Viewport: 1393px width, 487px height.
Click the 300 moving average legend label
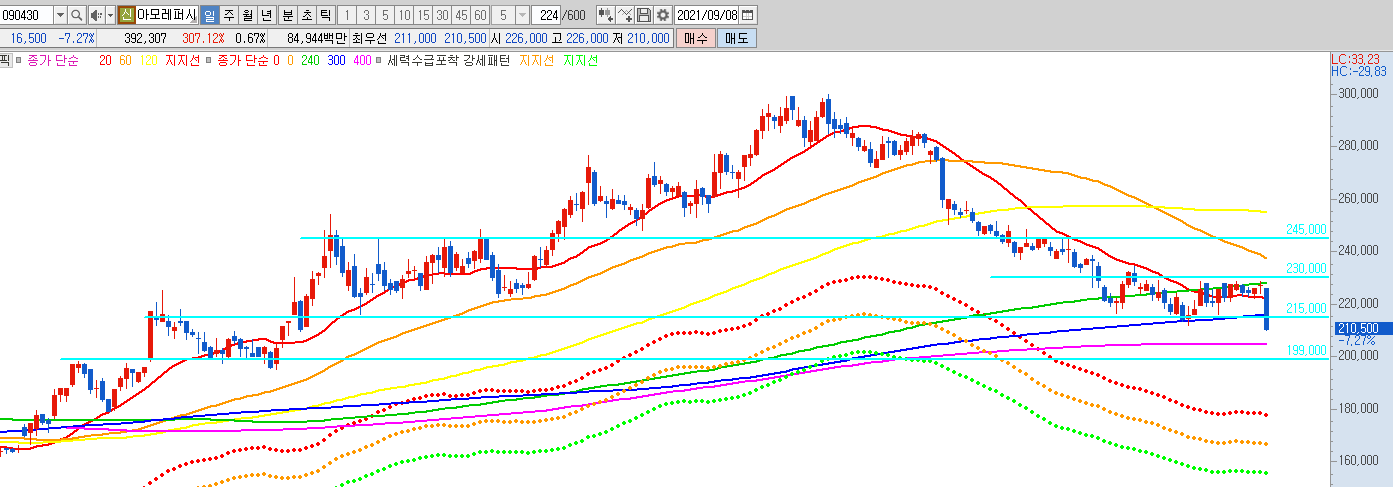[335, 60]
